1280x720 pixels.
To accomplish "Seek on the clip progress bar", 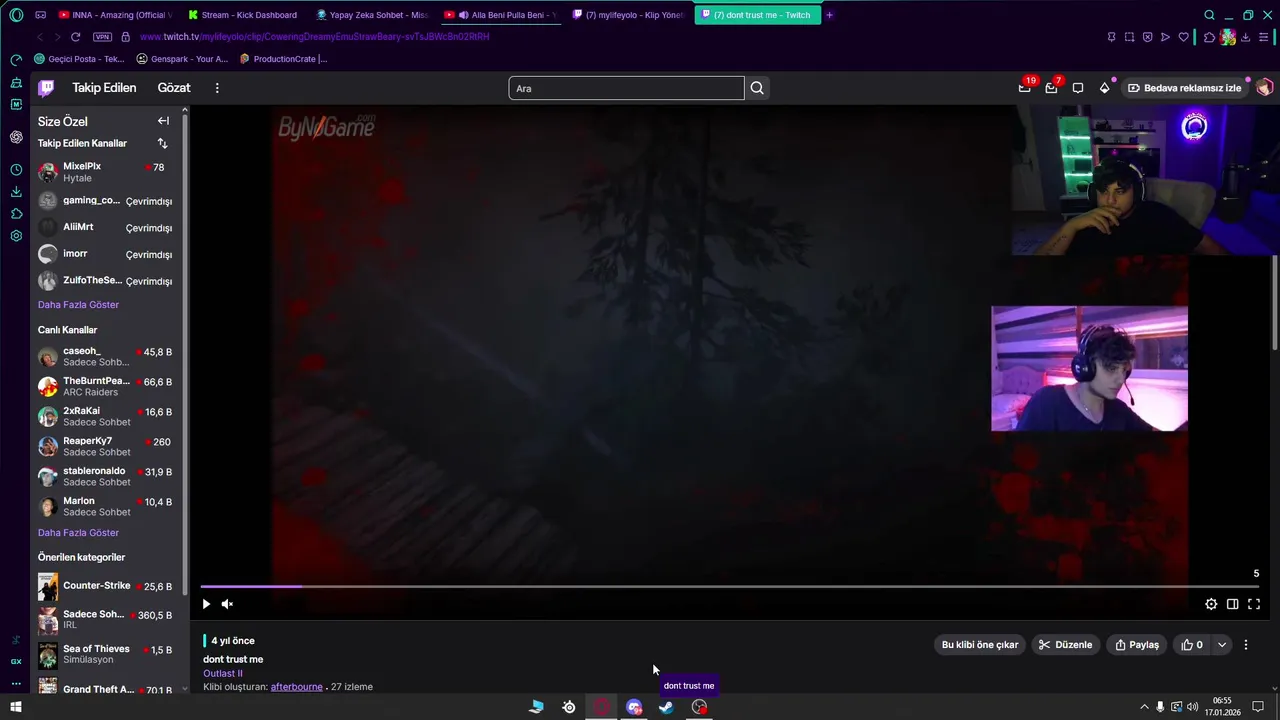I will (x=730, y=587).
